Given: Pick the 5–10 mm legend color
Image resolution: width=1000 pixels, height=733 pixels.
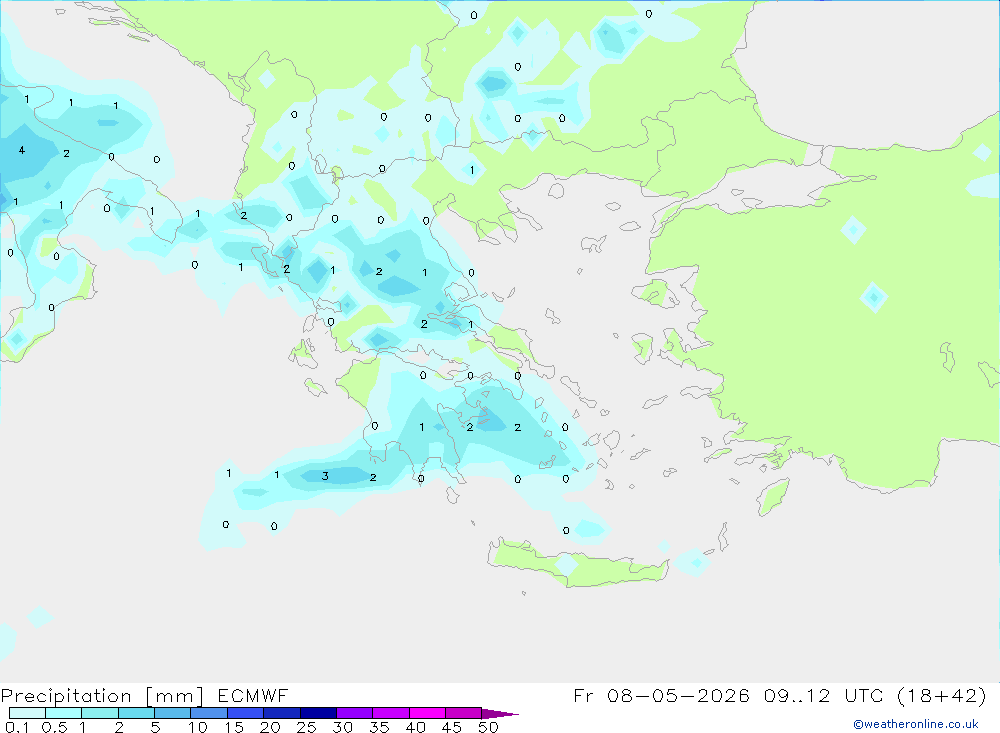Looking at the screenshot, I should 173,713.
